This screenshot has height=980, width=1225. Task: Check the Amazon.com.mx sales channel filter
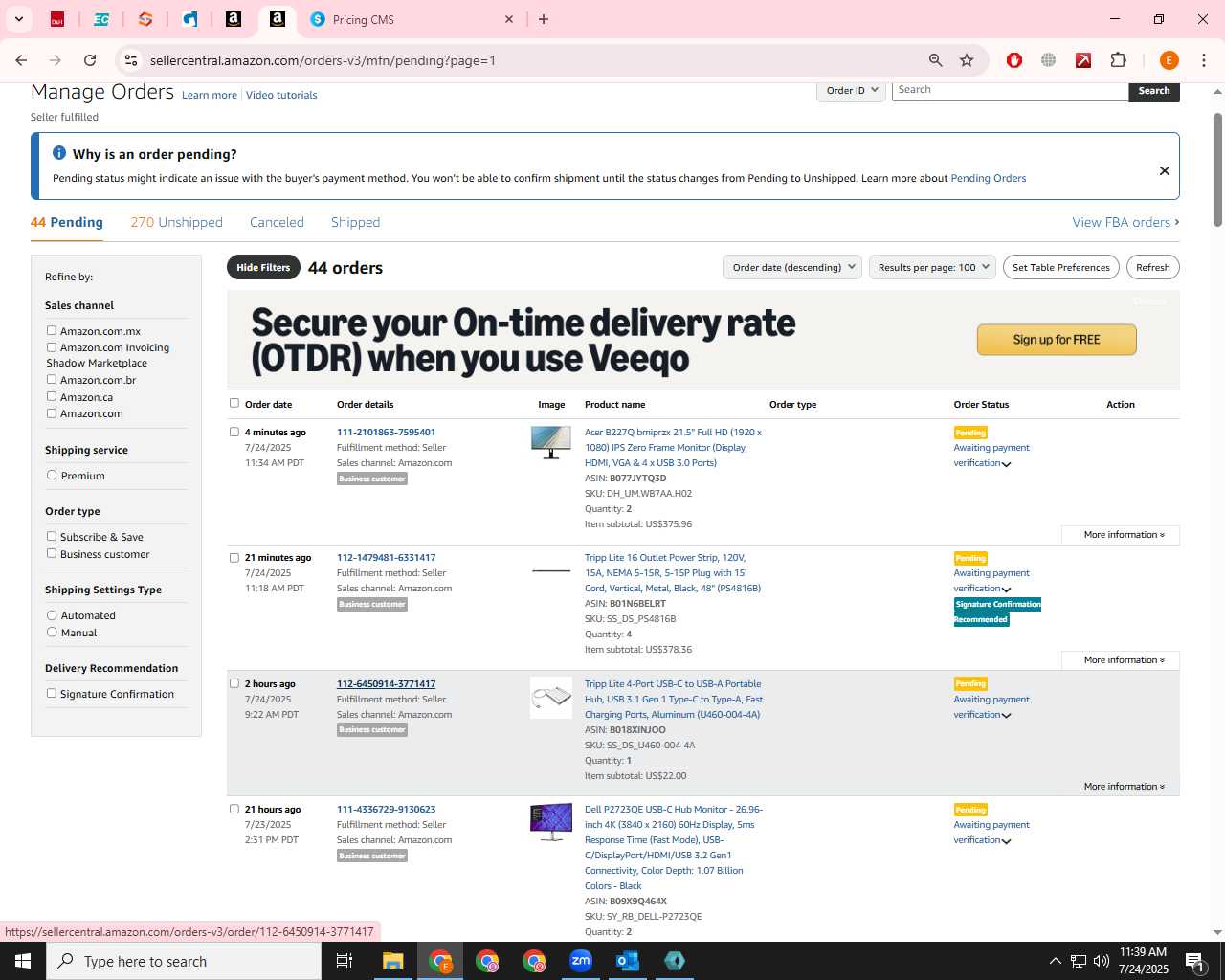(52, 330)
